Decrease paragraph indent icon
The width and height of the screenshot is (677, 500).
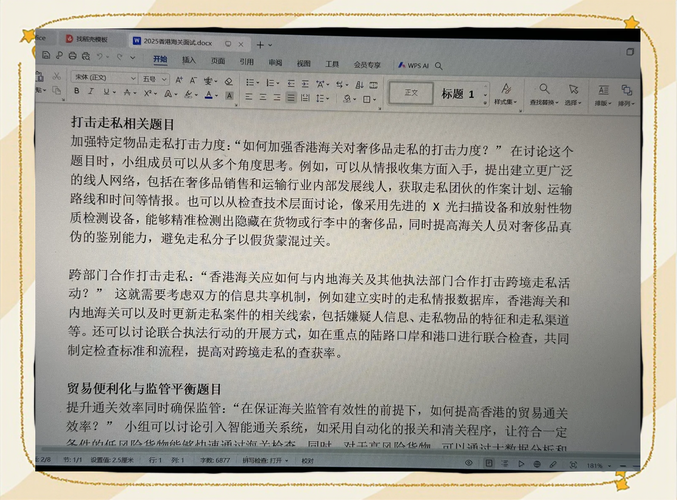point(291,83)
